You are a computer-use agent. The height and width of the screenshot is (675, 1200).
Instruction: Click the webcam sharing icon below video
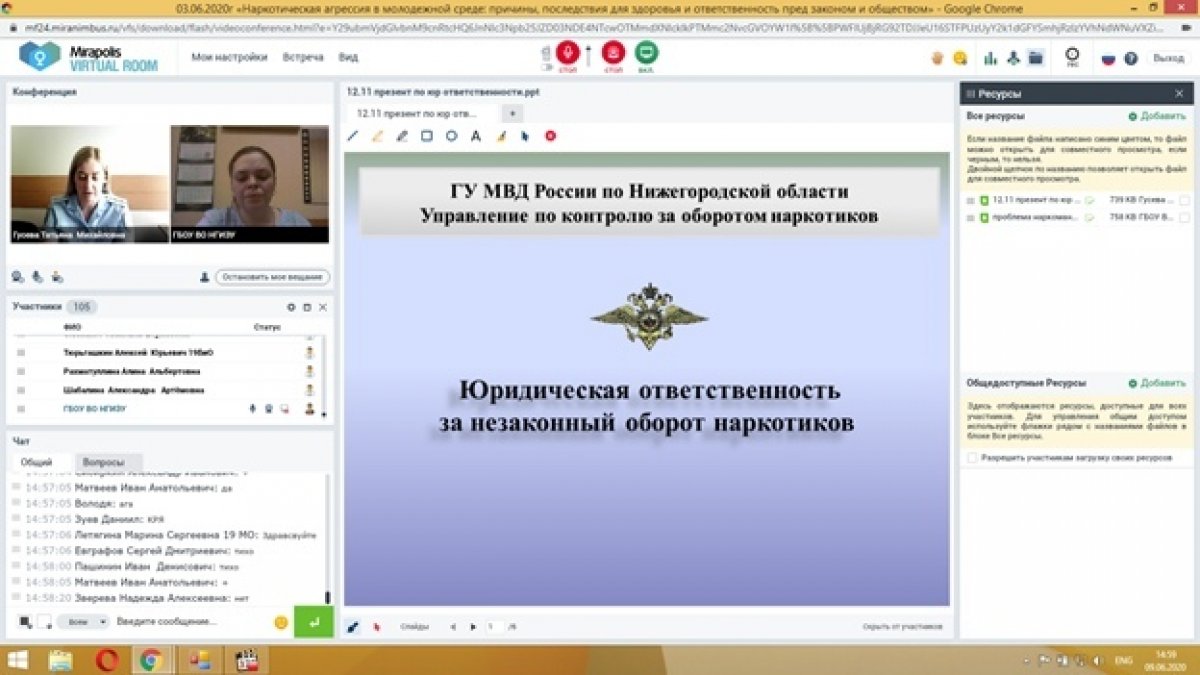coord(17,276)
